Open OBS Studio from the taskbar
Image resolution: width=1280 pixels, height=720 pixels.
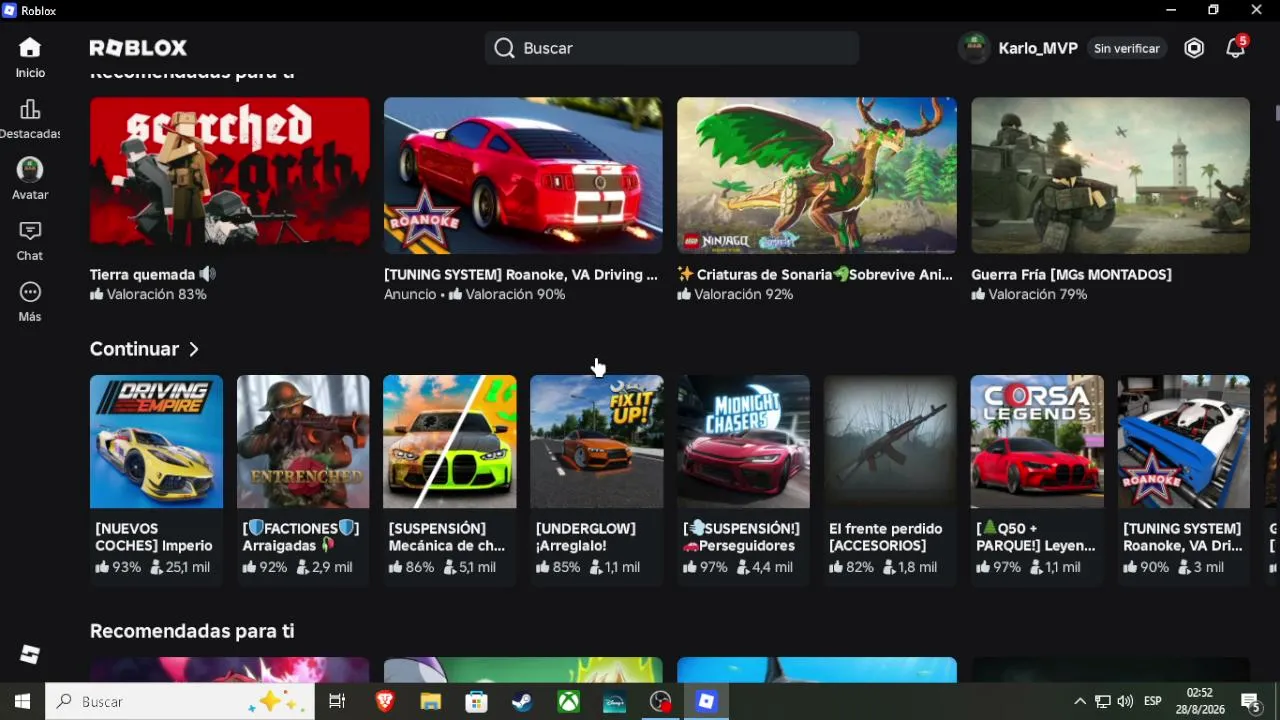(x=660, y=702)
